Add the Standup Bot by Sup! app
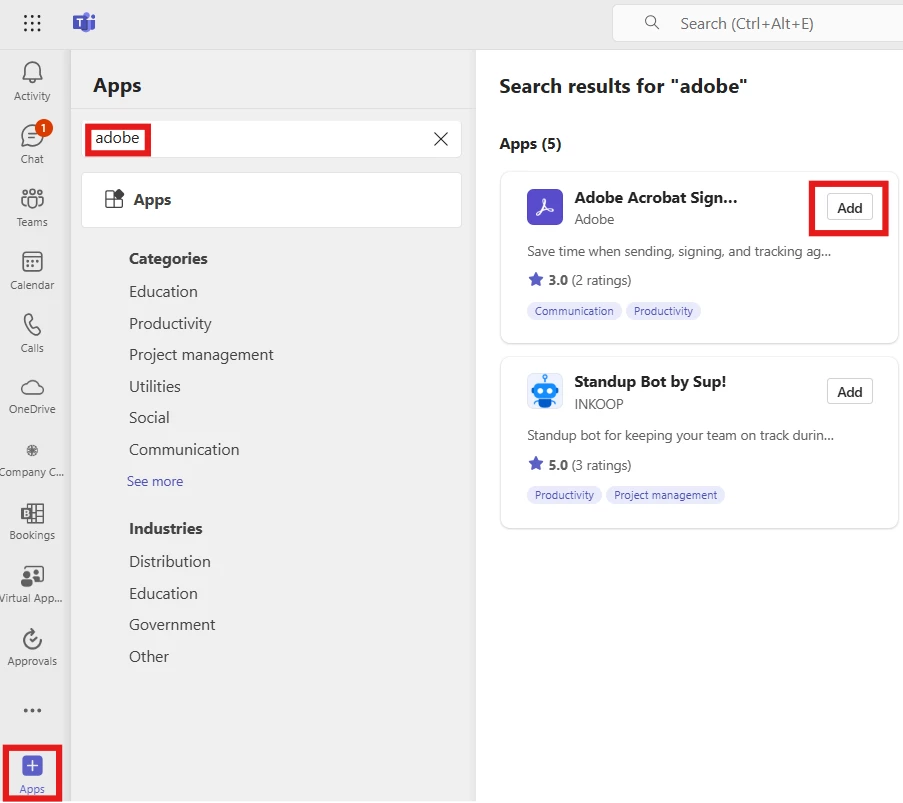This screenshot has width=903, height=803. coord(850,392)
